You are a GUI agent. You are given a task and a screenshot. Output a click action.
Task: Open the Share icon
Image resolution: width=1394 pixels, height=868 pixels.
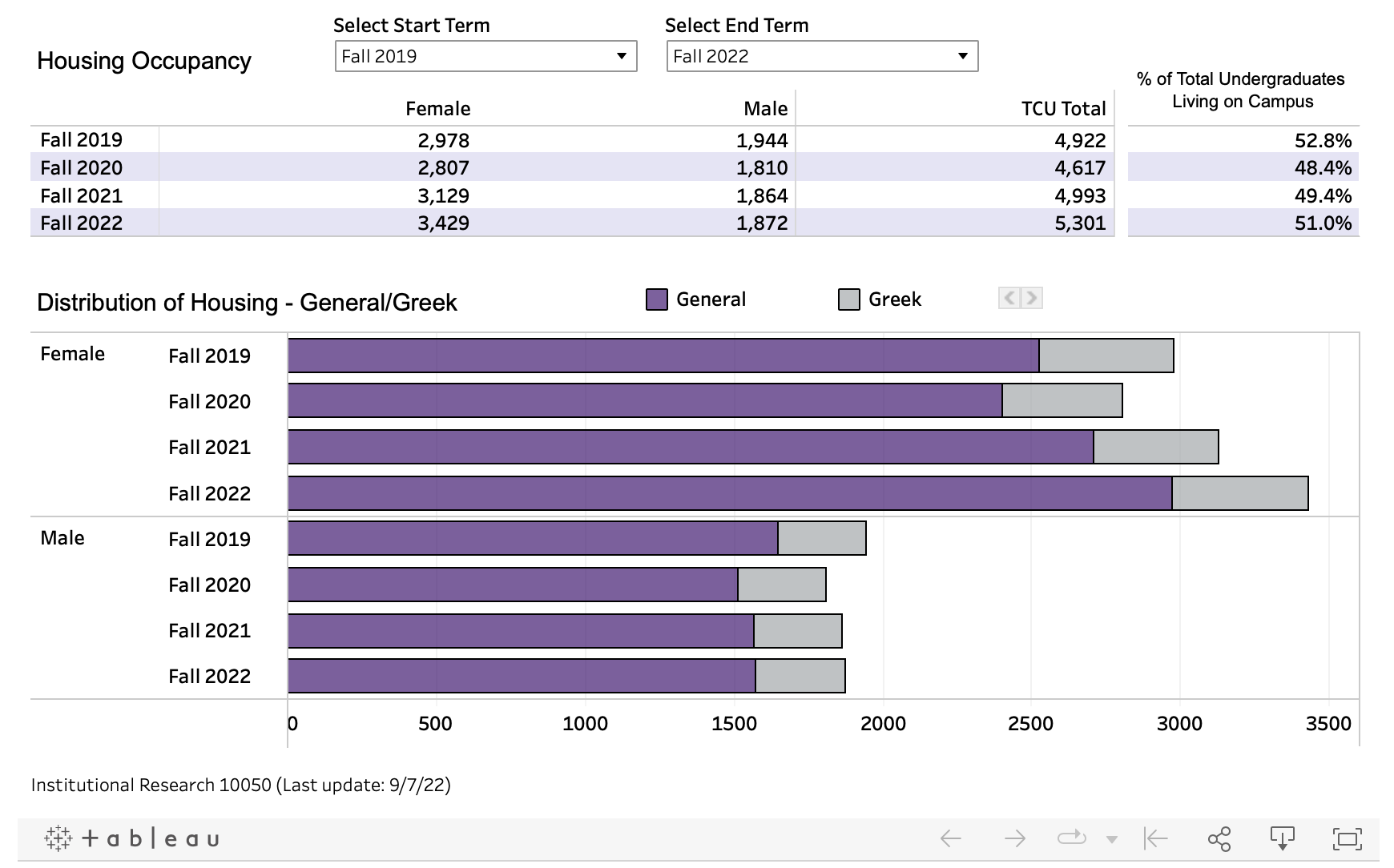pyautogui.click(x=1219, y=838)
